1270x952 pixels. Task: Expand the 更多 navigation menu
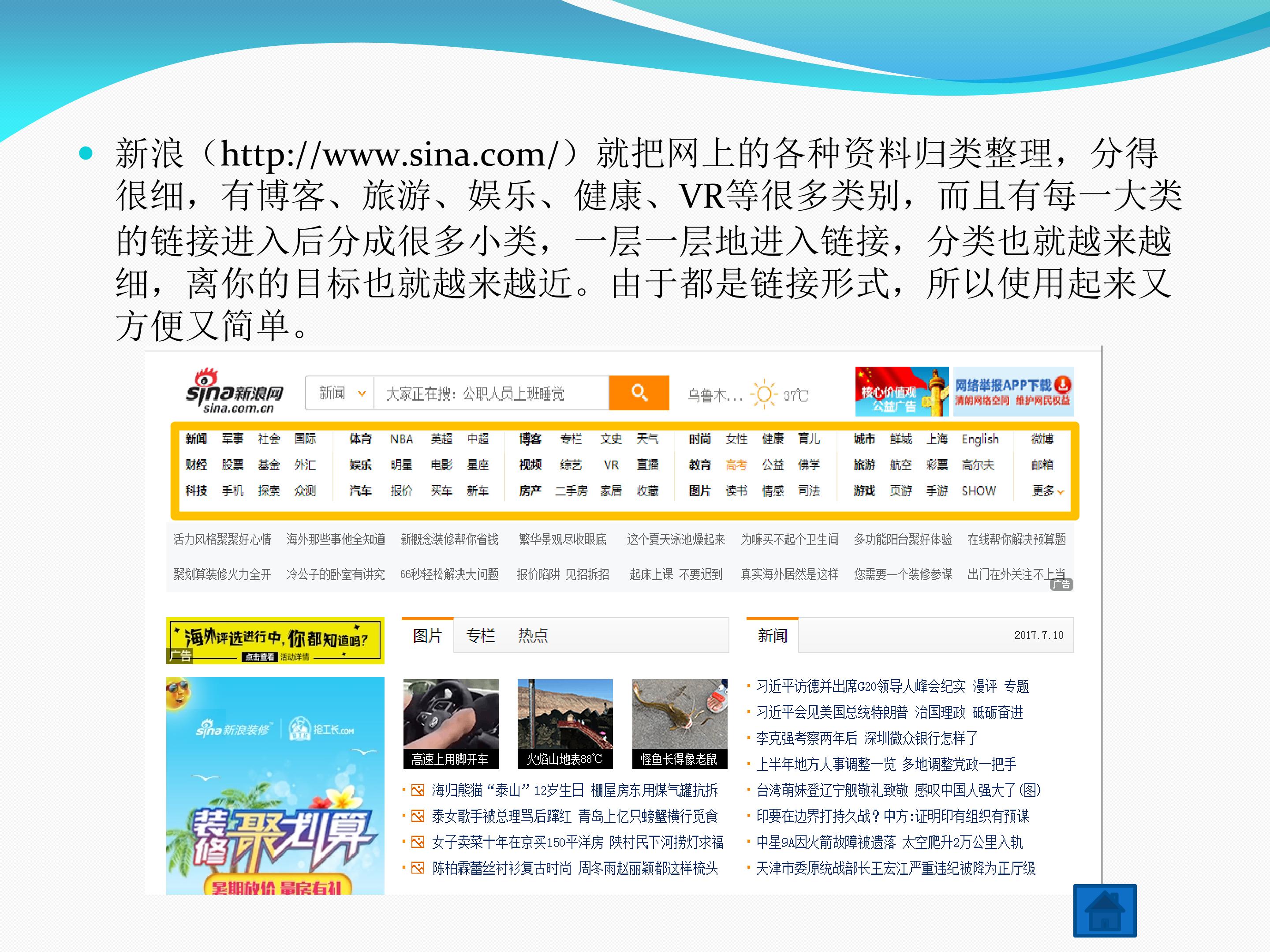click(x=1048, y=491)
